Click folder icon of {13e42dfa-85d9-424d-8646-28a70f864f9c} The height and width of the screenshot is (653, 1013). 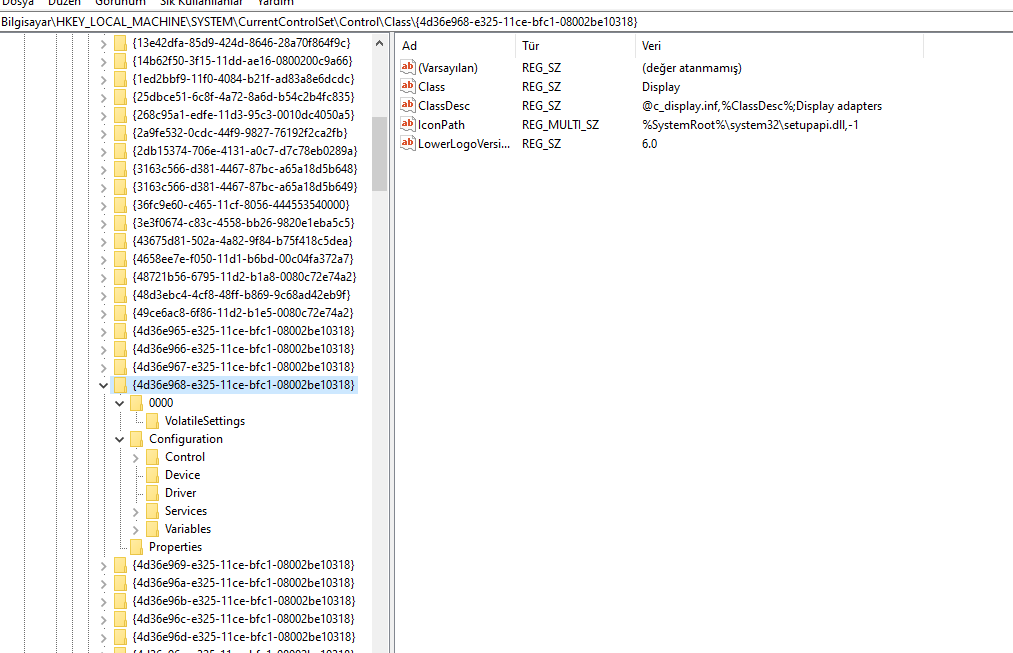120,43
